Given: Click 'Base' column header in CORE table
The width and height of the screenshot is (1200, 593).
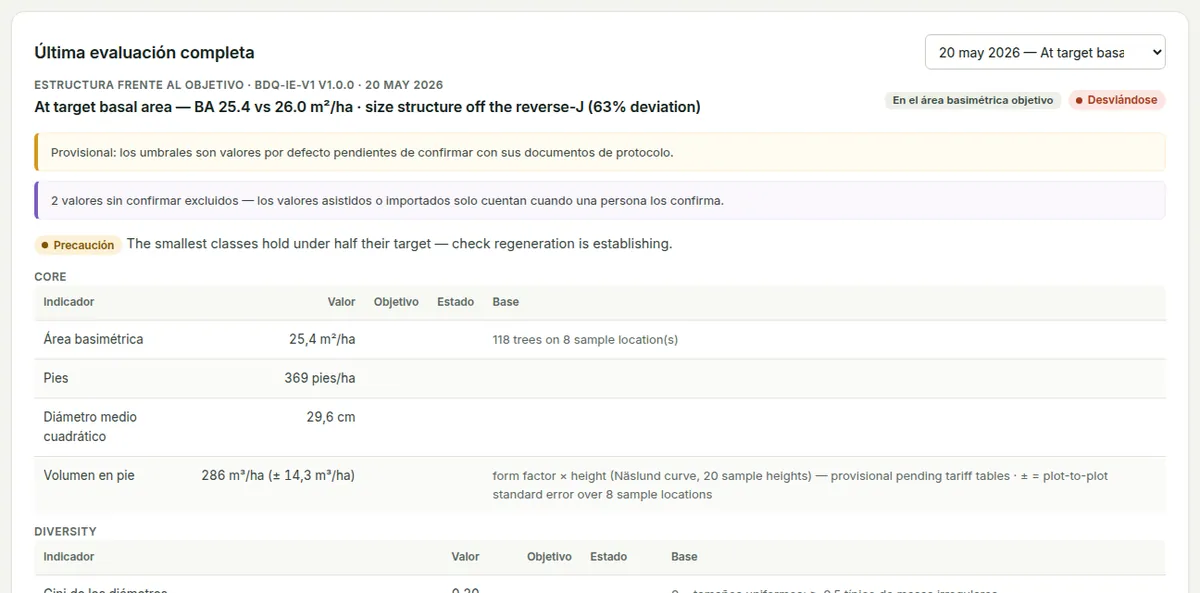Looking at the screenshot, I should click(x=506, y=301).
